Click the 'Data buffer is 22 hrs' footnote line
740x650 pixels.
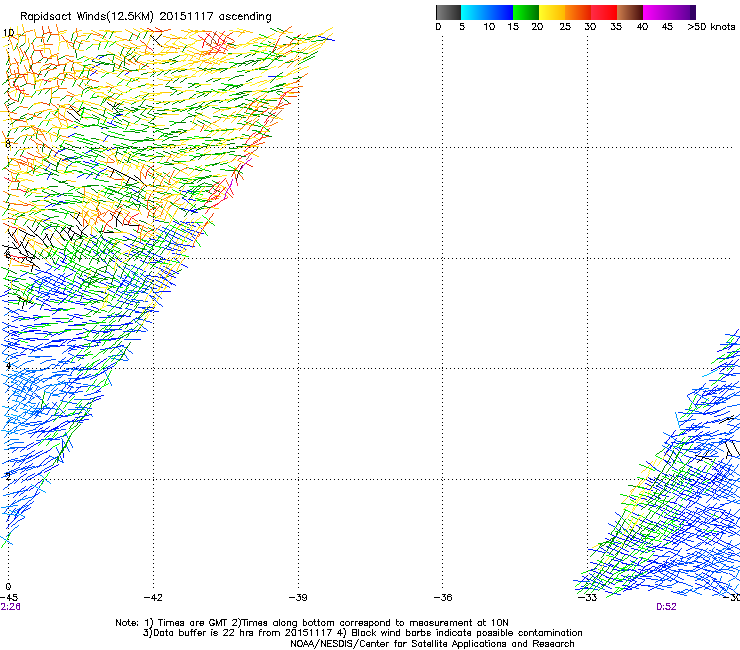pos(362,633)
